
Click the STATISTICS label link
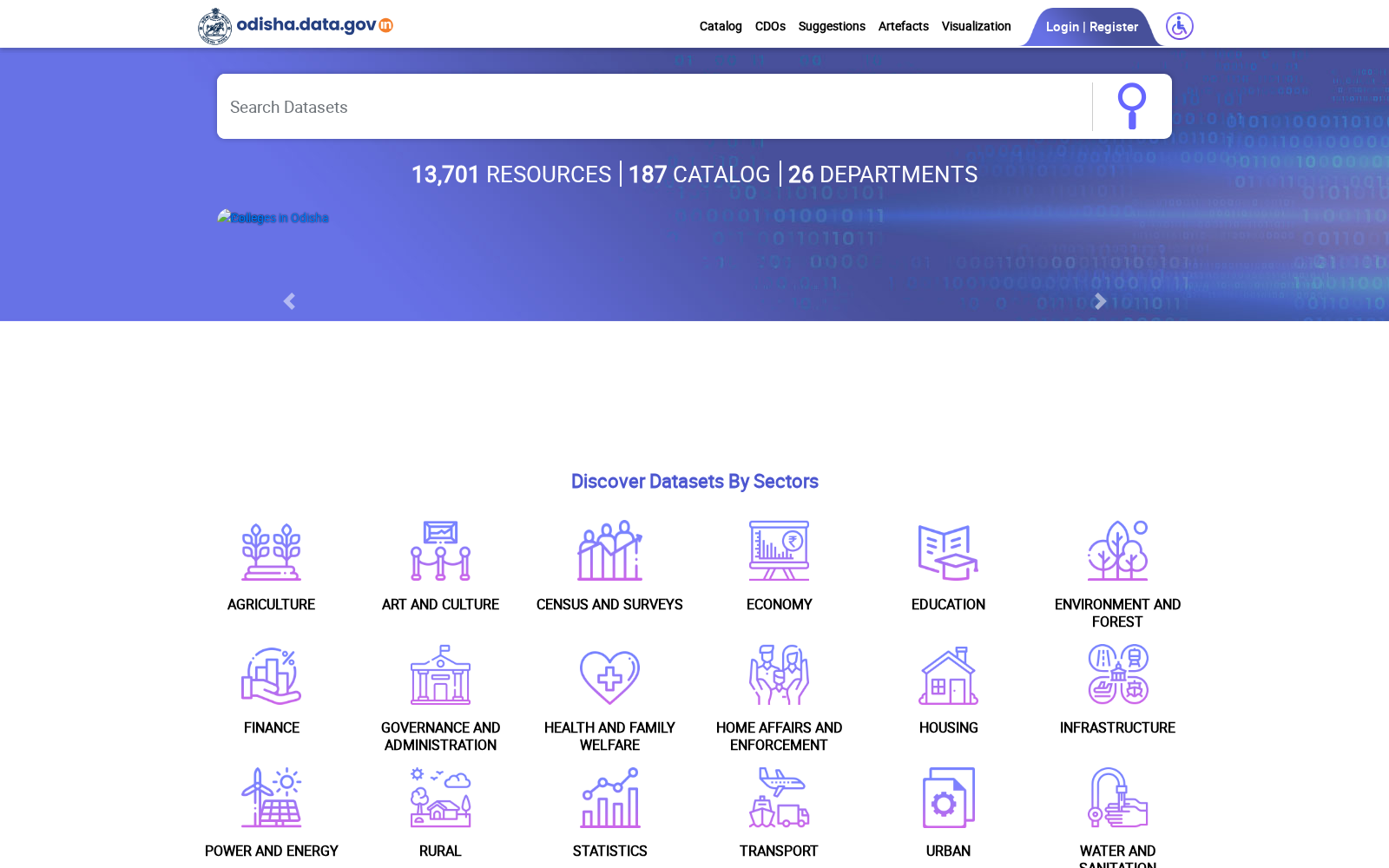click(609, 851)
